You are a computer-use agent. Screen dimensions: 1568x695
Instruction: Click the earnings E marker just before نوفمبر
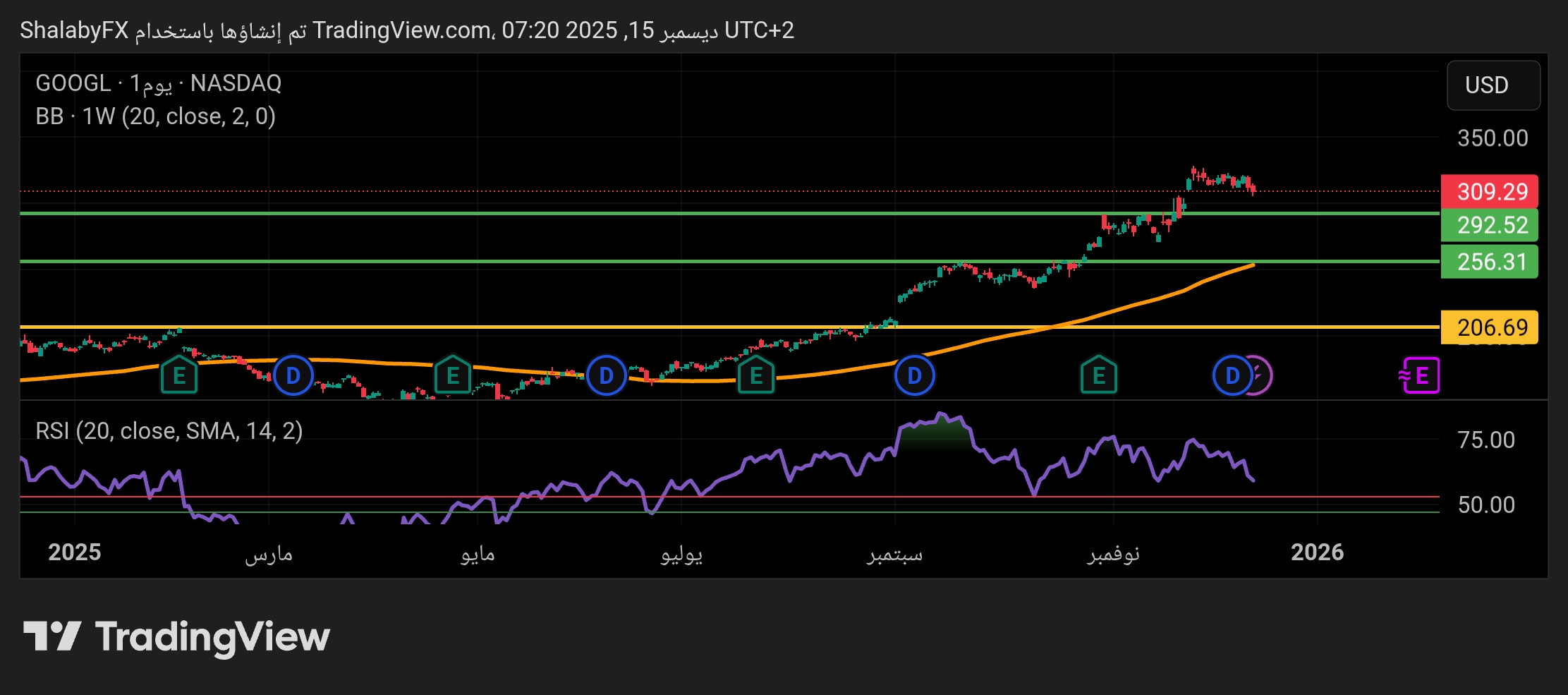click(1098, 375)
